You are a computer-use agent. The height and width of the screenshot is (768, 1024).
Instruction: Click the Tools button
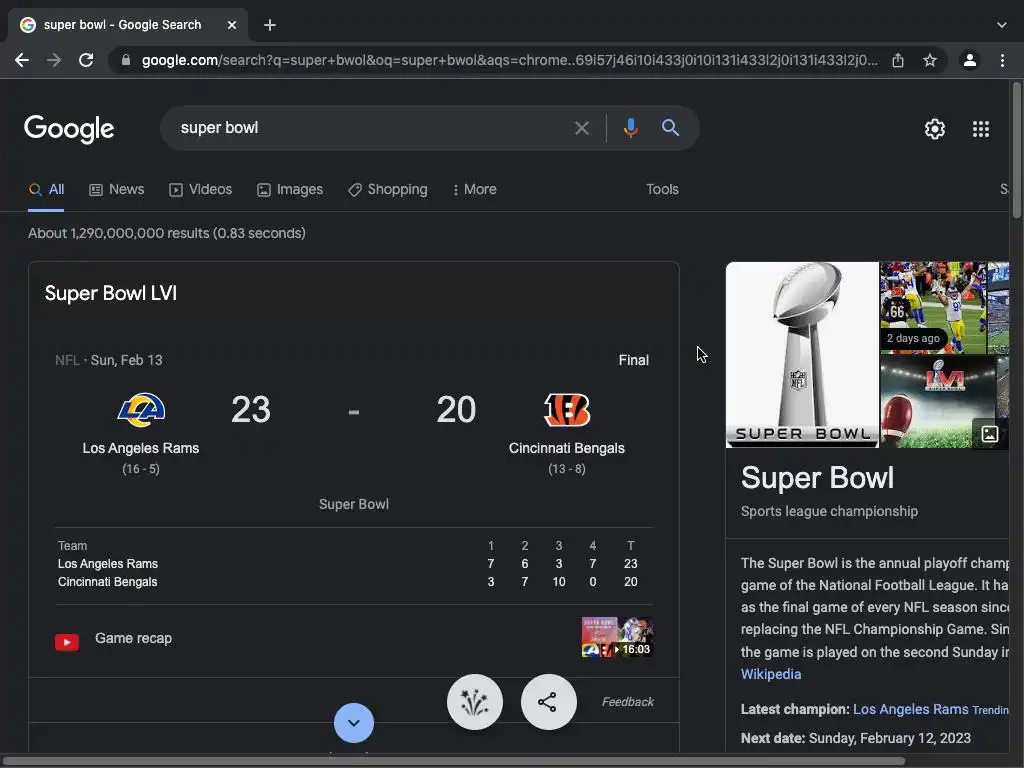[662, 189]
